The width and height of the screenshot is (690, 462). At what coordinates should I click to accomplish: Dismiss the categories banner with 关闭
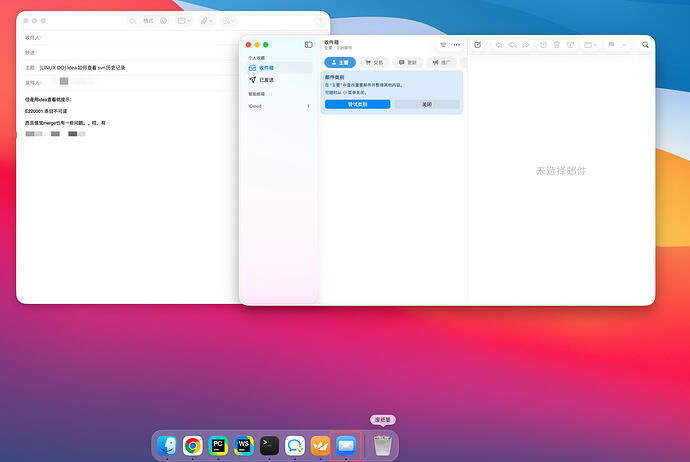point(427,104)
